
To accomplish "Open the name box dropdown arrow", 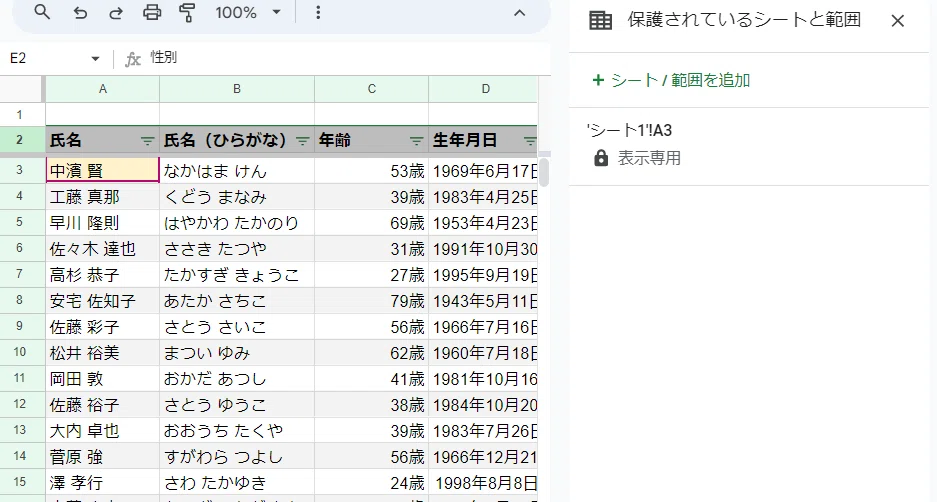I will click(95, 59).
